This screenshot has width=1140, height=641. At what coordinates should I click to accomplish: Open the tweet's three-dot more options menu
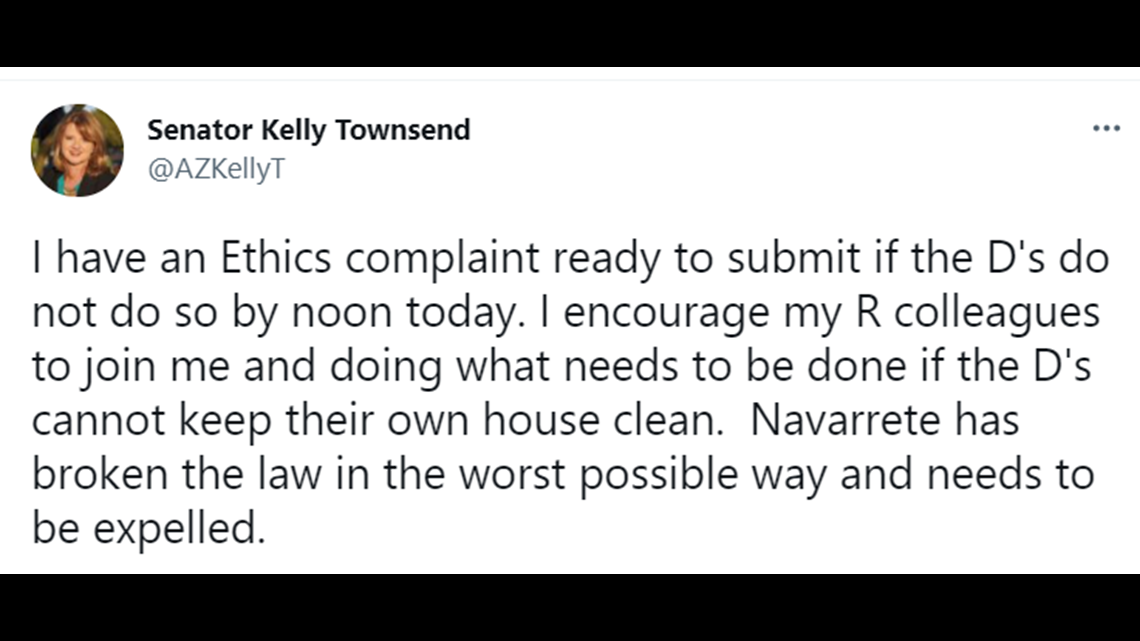pos(1106,129)
